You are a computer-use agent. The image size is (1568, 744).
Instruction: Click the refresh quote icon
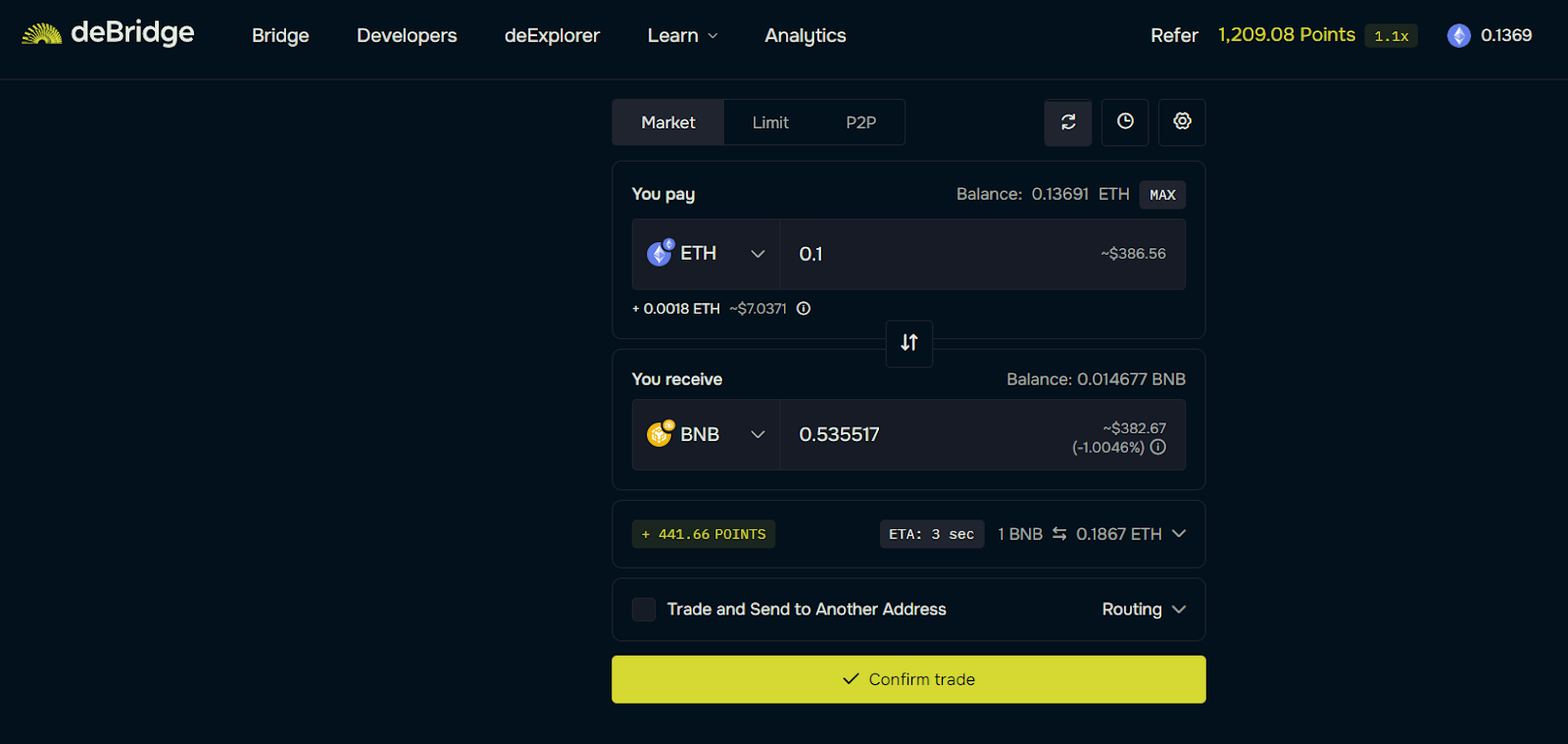coord(1068,122)
